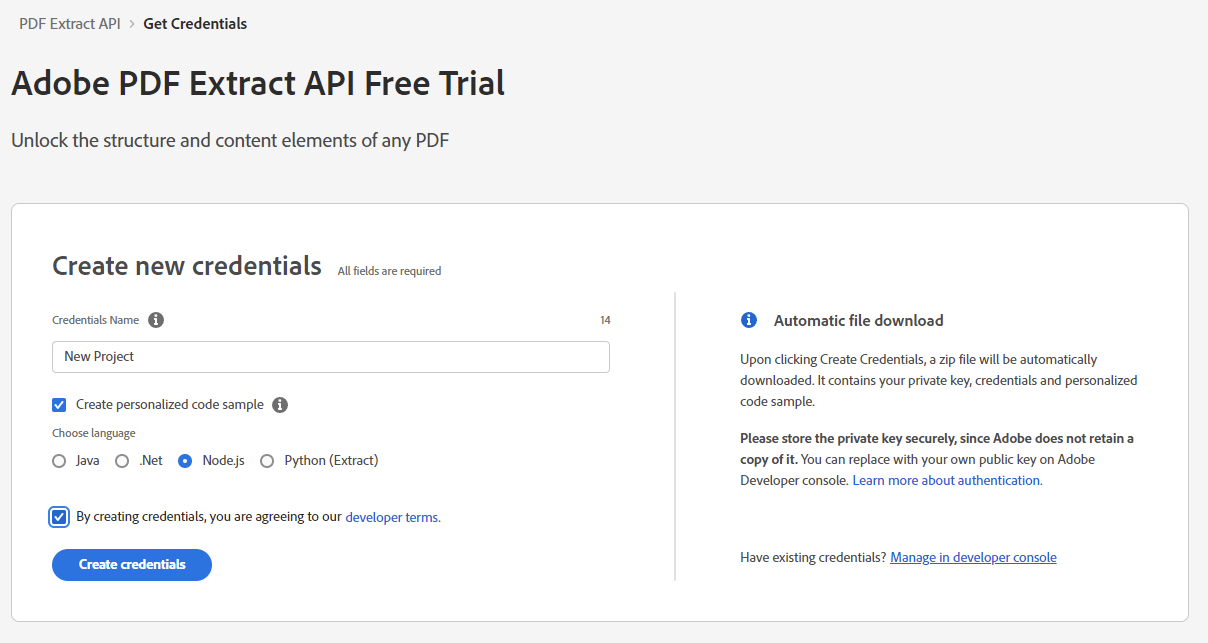1208x643 pixels.
Task: Select the Java language radio button
Action: click(x=59, y=461)
